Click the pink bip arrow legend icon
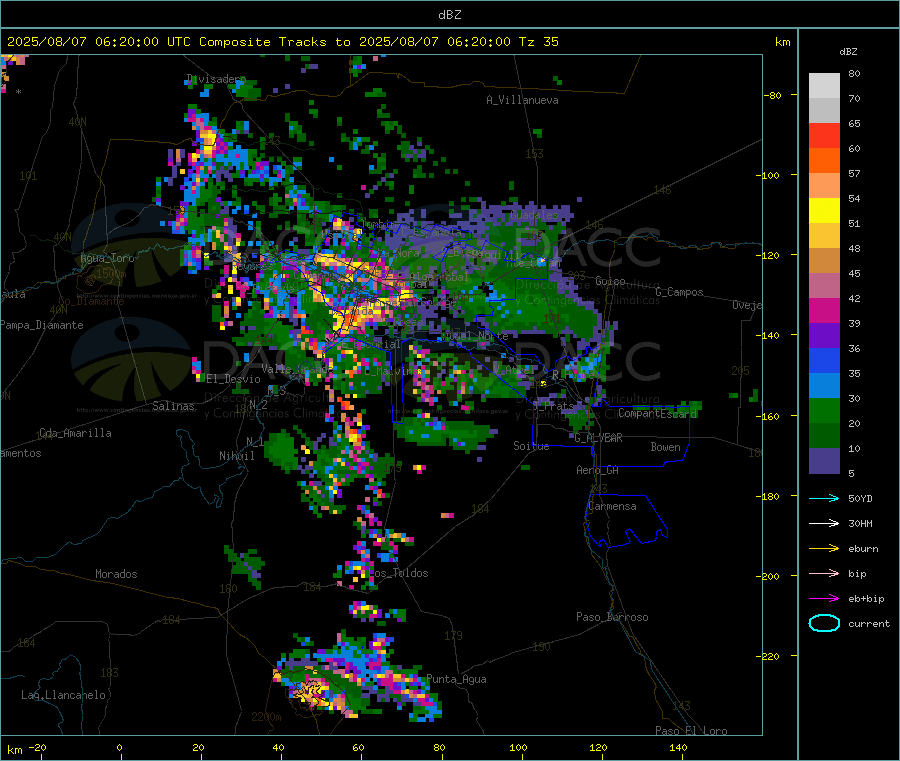 (824, 573)
